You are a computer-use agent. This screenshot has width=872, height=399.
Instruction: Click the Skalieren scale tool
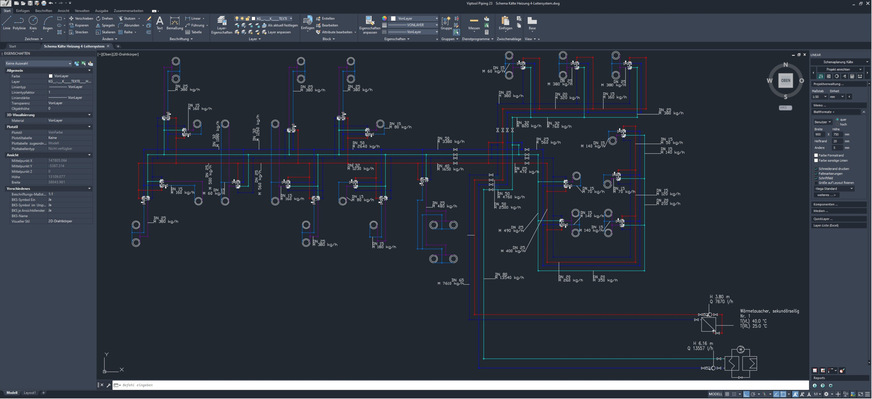click(x=106, y=32)
